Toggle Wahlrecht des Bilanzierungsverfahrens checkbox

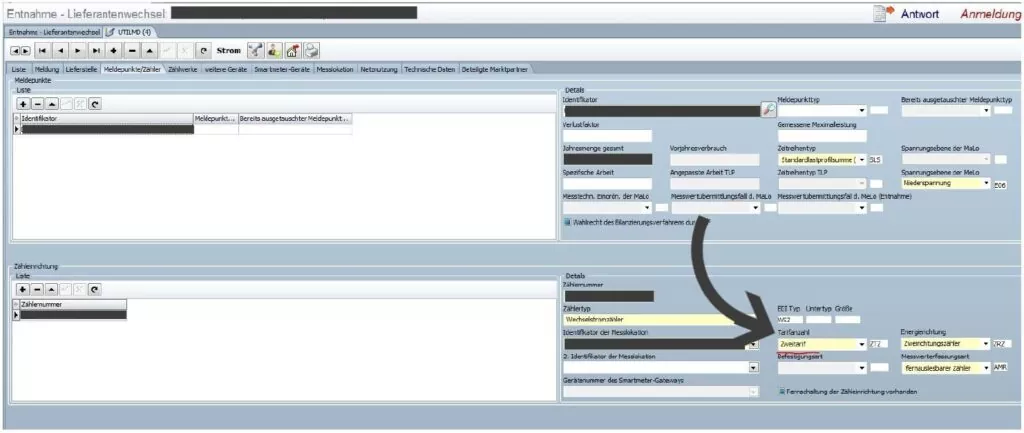pos(567,223)
